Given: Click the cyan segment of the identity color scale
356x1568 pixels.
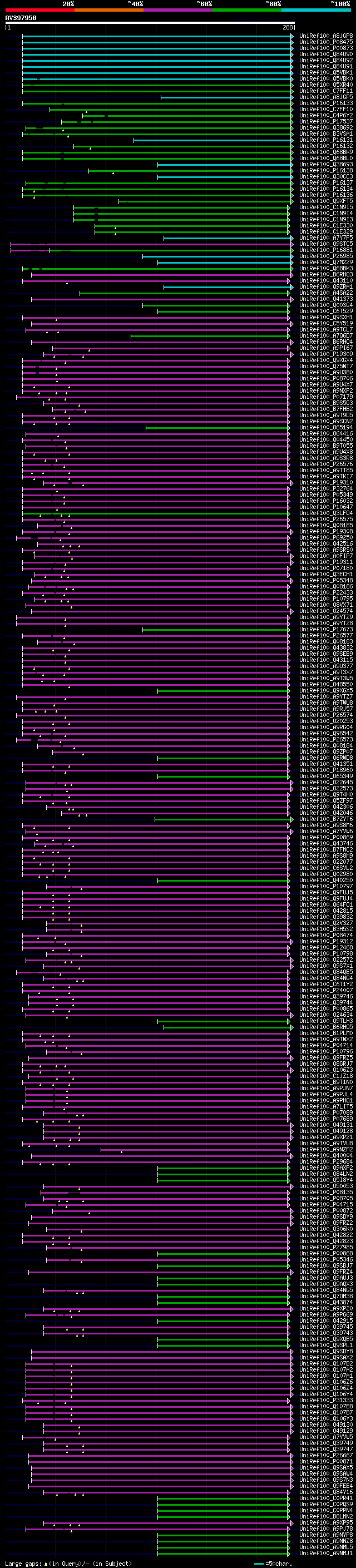Looking at the screenshot, I should 316,10.
